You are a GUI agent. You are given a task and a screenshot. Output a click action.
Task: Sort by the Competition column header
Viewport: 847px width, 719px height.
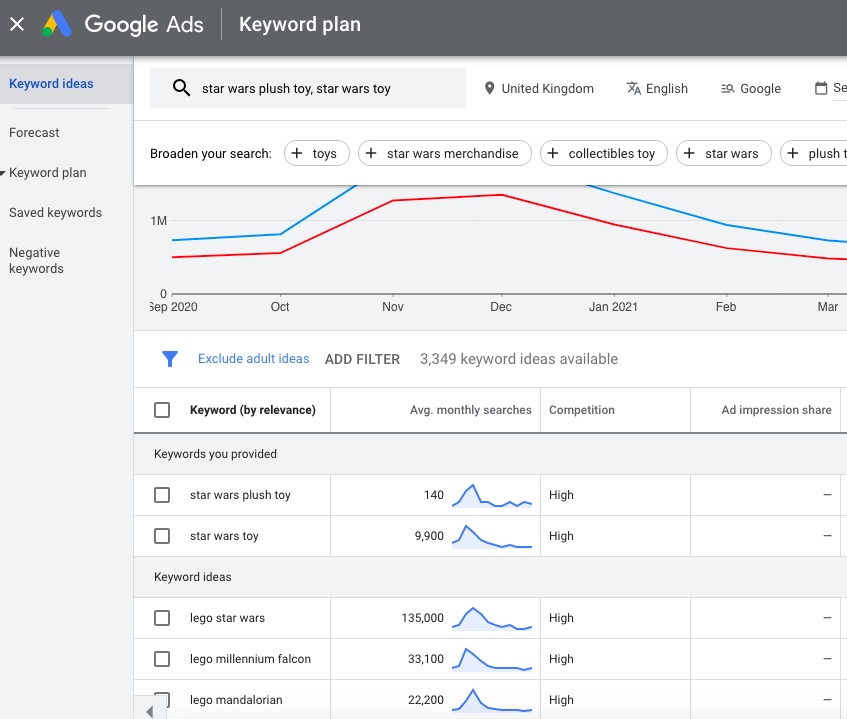coord(582,410)
